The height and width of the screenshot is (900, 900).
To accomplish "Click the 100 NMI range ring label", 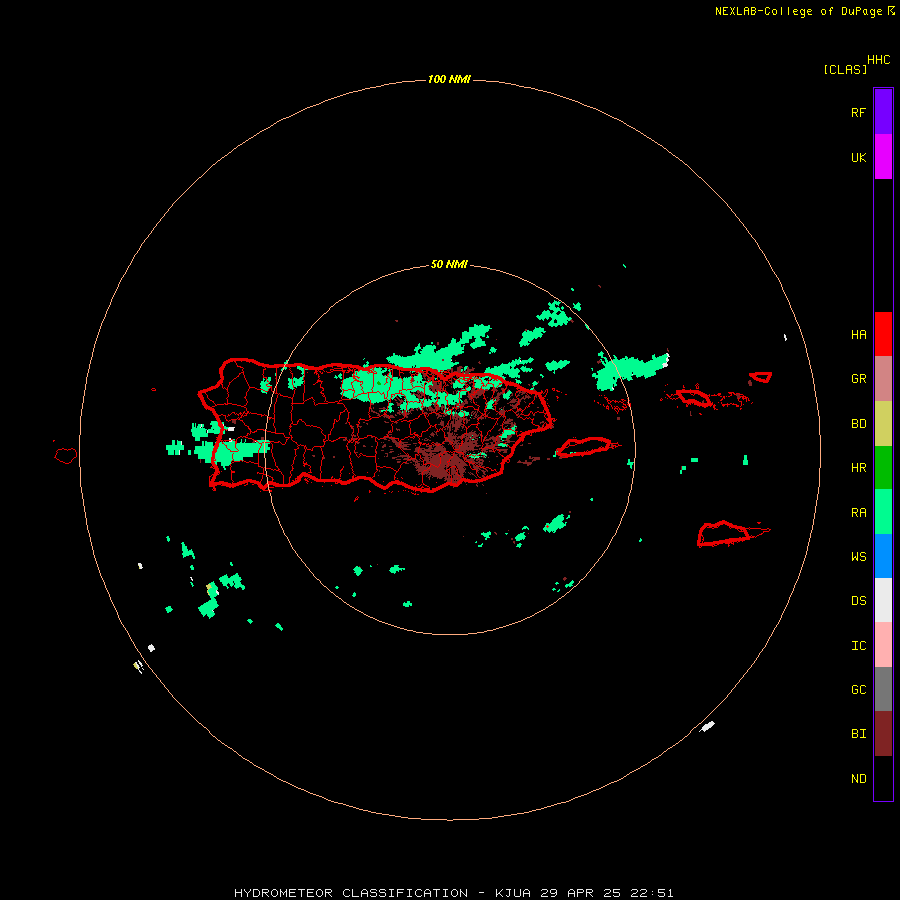I will [449, 79].
